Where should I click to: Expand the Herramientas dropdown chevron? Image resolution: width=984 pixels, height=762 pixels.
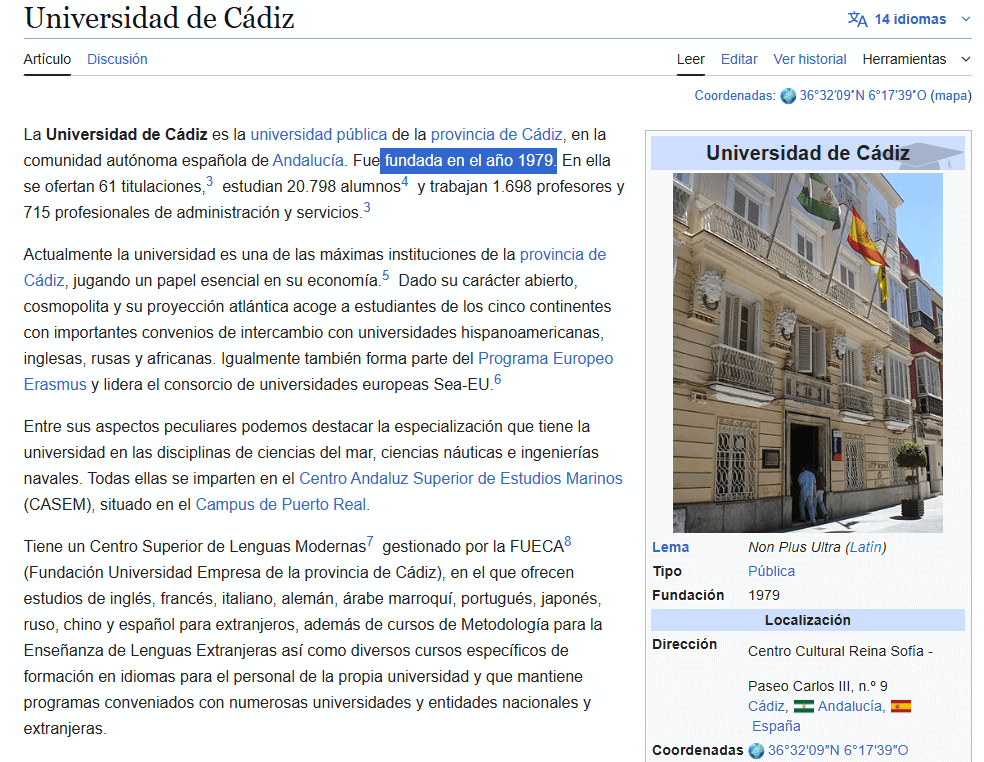(966, 60)
